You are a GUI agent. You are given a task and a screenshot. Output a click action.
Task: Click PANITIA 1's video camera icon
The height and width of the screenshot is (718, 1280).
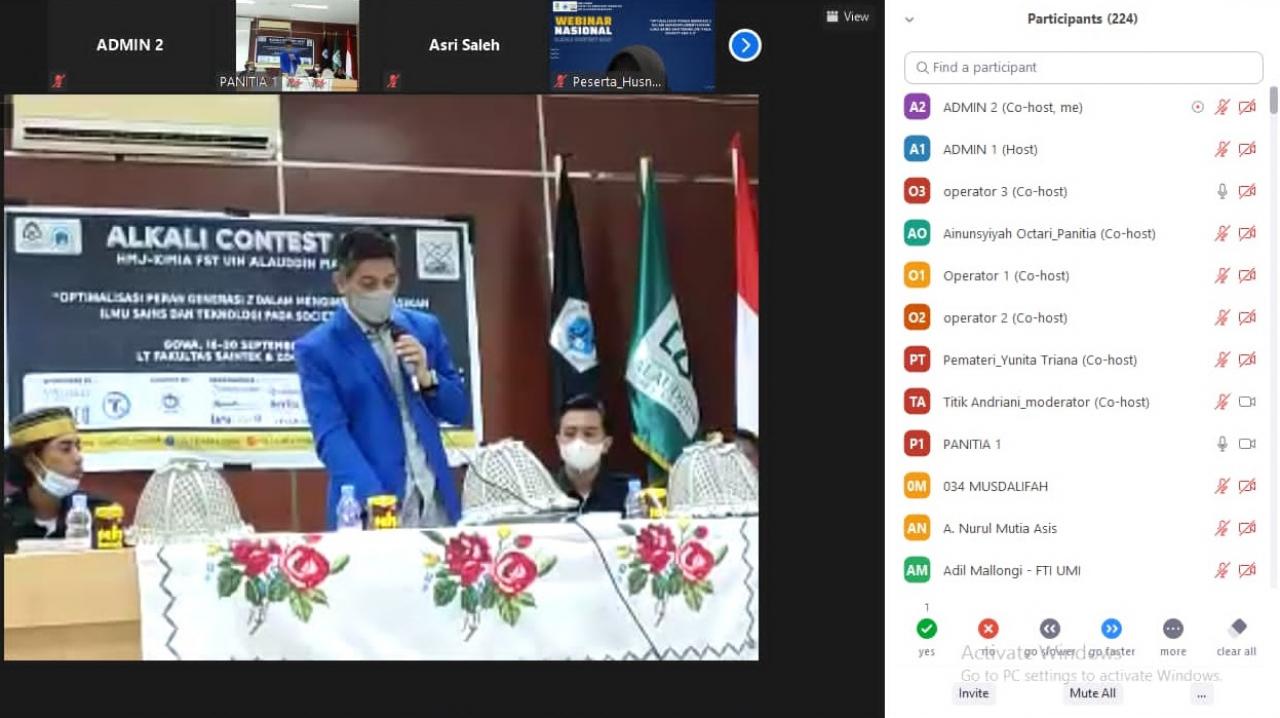pos(1247,443)
